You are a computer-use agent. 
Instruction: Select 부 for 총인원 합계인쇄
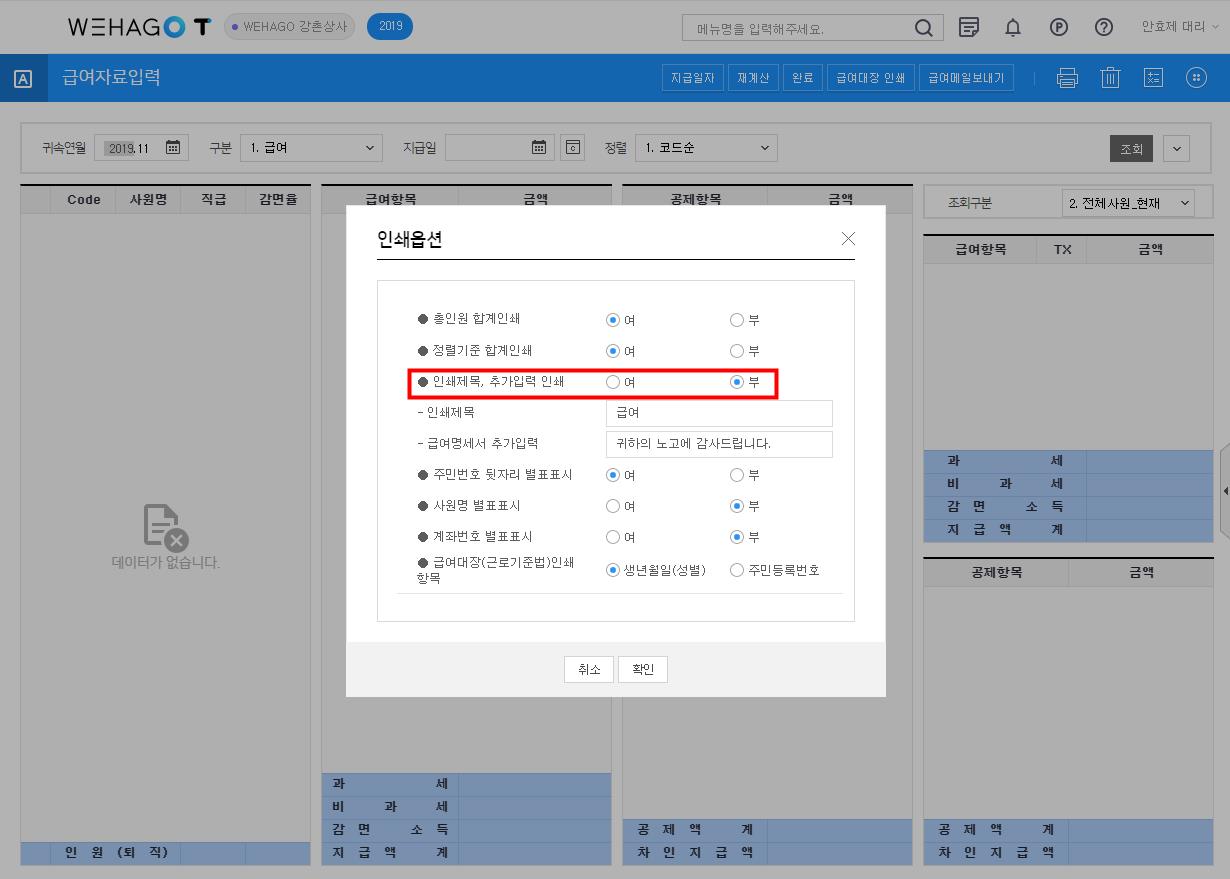coord(737,320)
